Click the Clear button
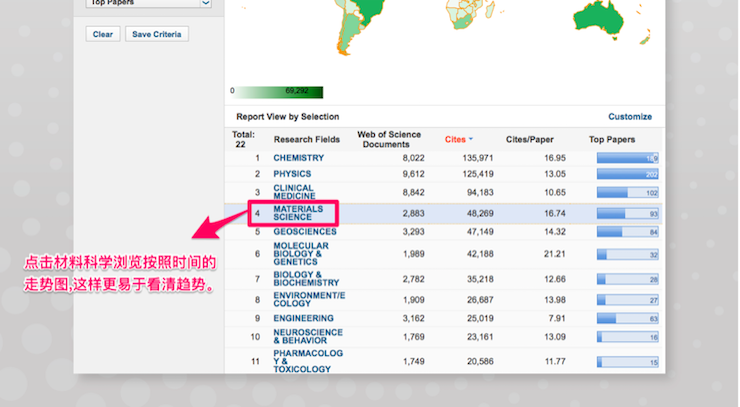The width and height of the screenshot is (740, 407). 103,34
